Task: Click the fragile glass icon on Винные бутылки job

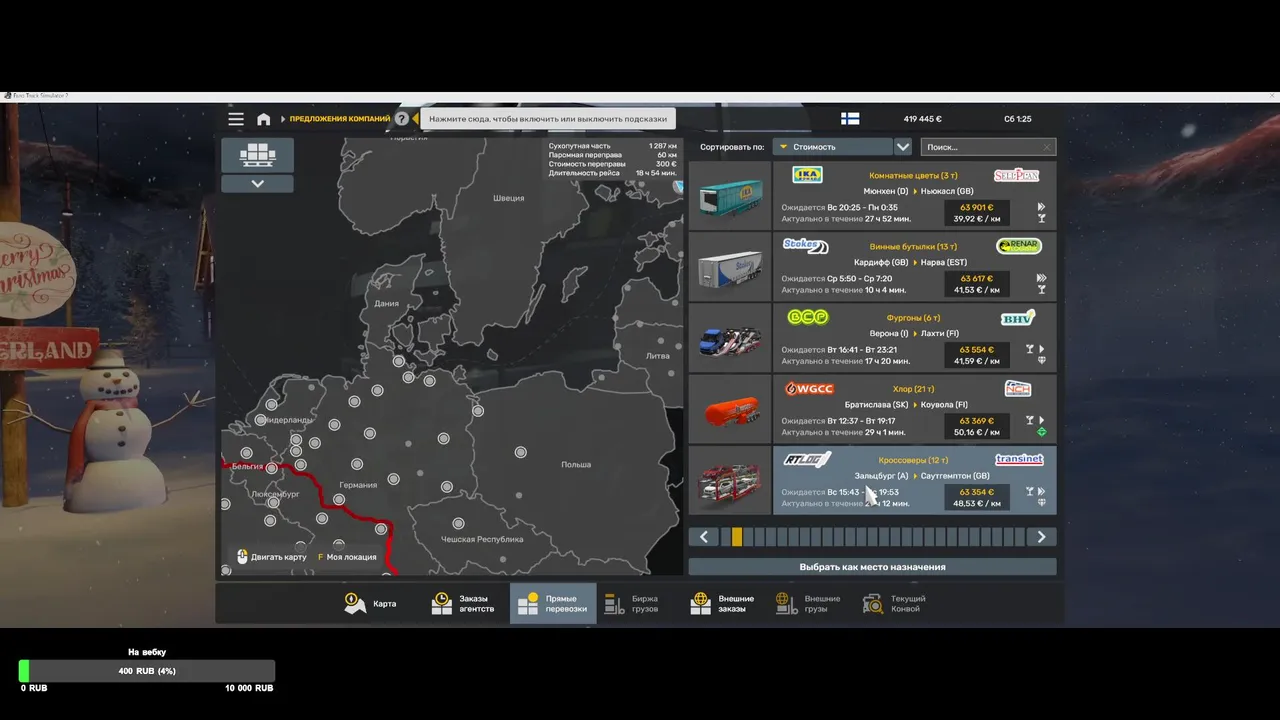Action: pyautogui.click(x=1041, y=290)
